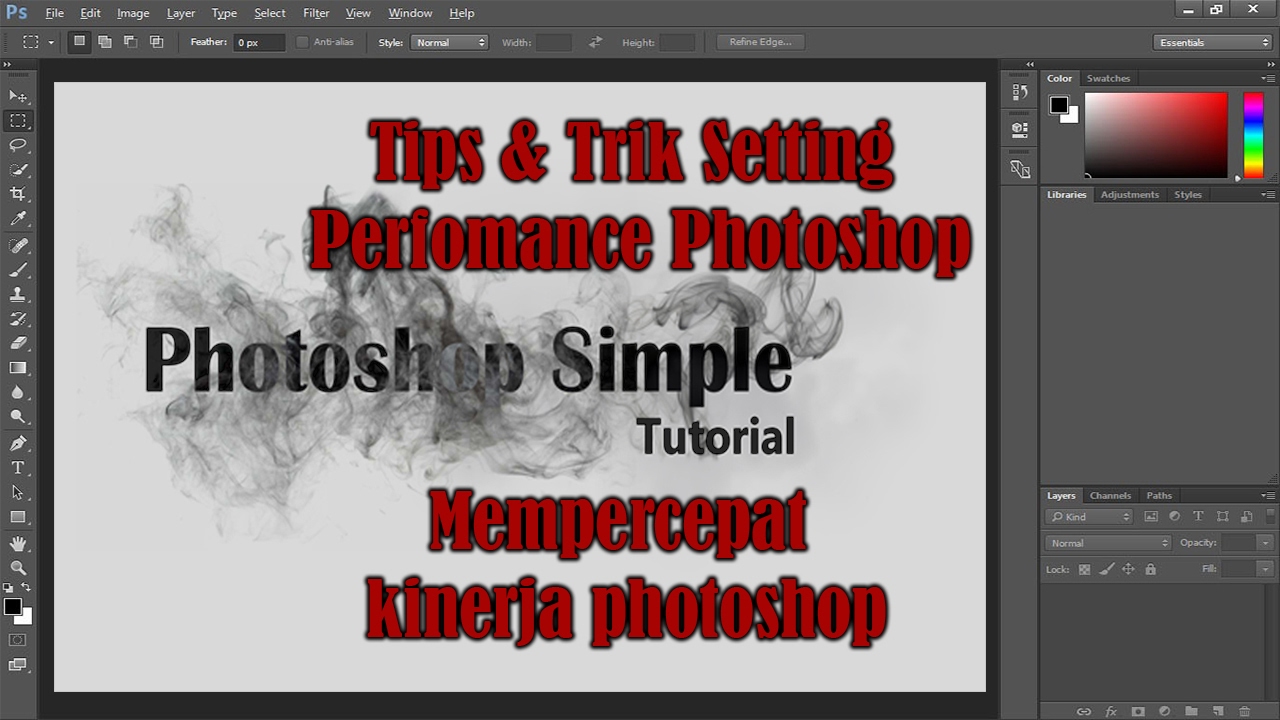The height and width of the screenshot is (720, 1280).
Task: Select the Hand tool
Action: pyautogui.click(x=18, y=544)
